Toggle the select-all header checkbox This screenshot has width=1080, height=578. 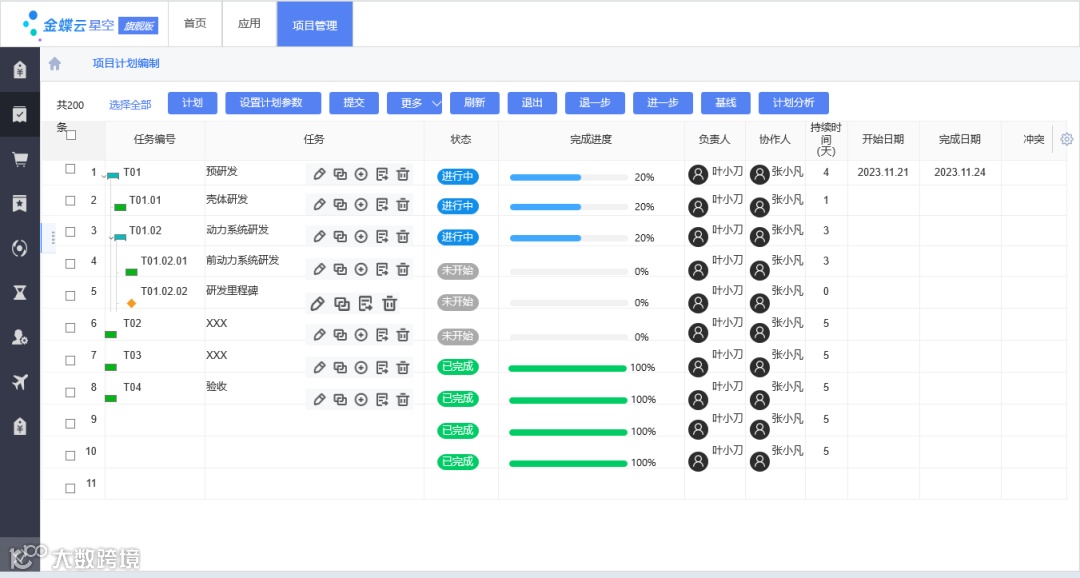pyautogui.click(x=71, y=135)
